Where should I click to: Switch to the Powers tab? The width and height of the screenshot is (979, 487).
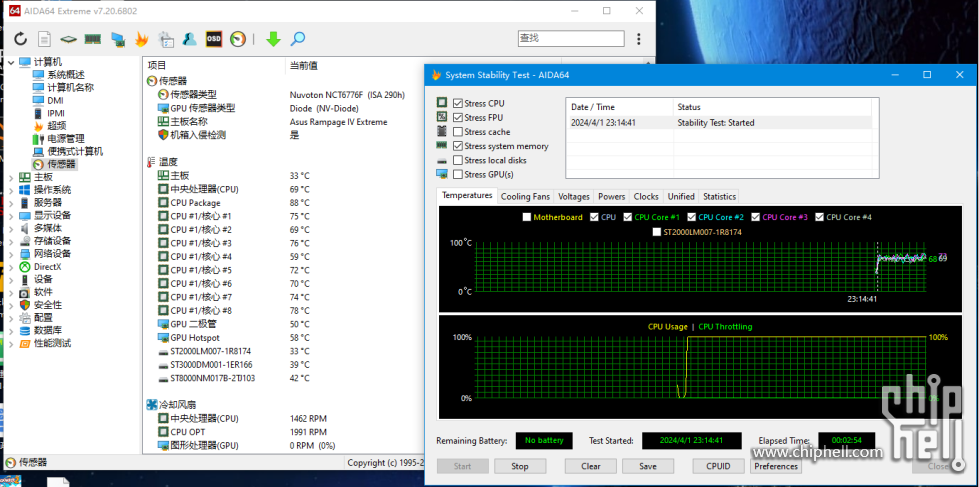coord(611,196)
